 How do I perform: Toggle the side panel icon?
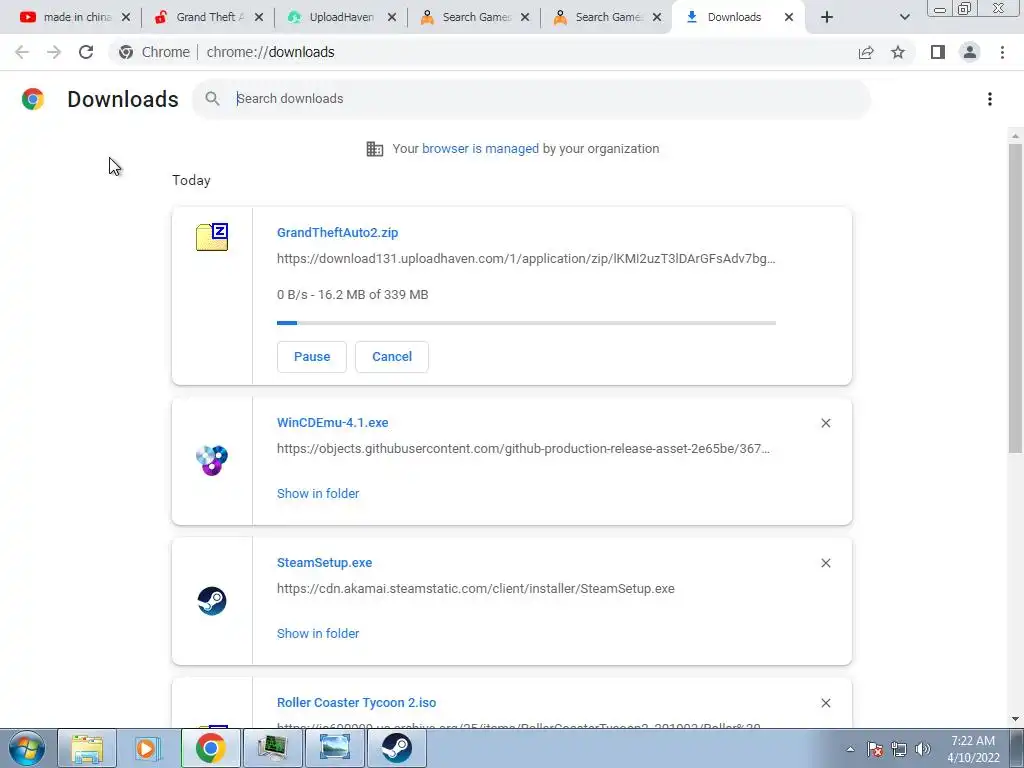point(938,52)
